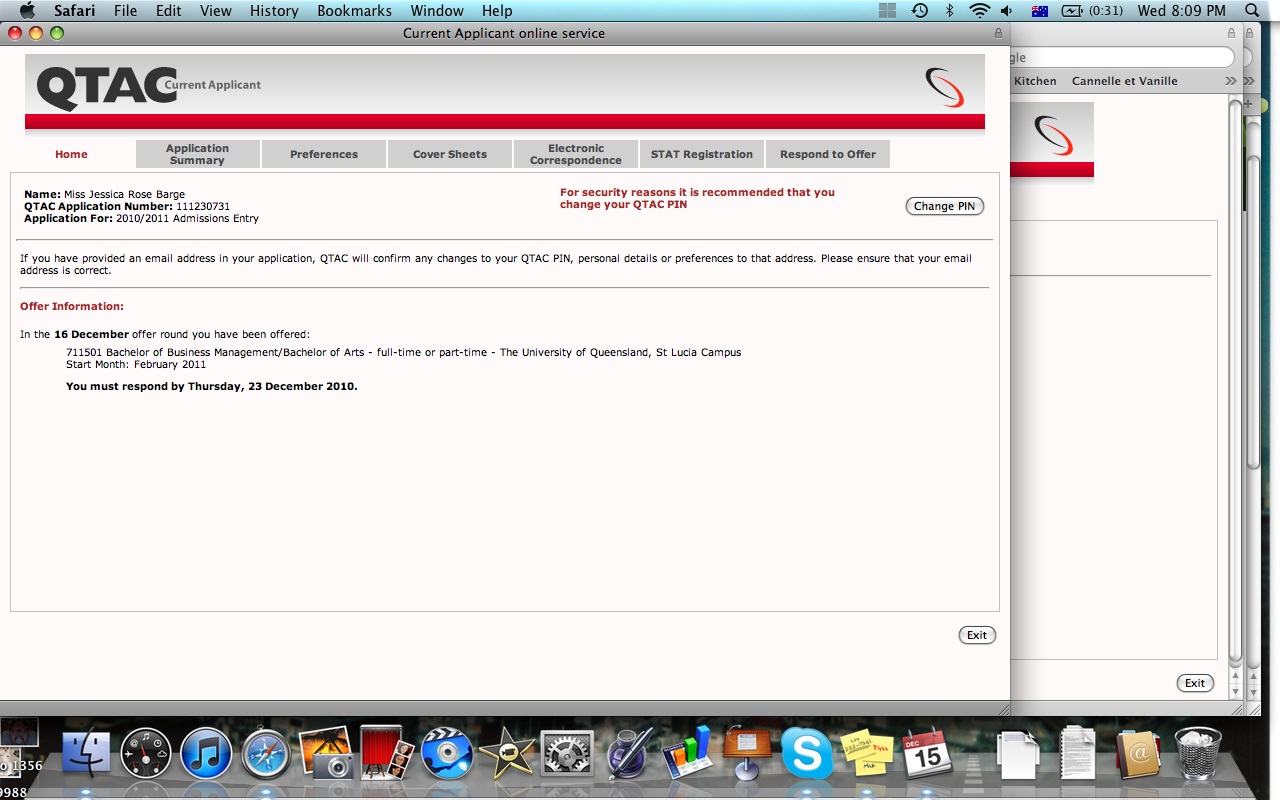Open iTunes in the Dock
Image resolution: width=1280 pixels, height=800 pixels.
tap(206, 753)
